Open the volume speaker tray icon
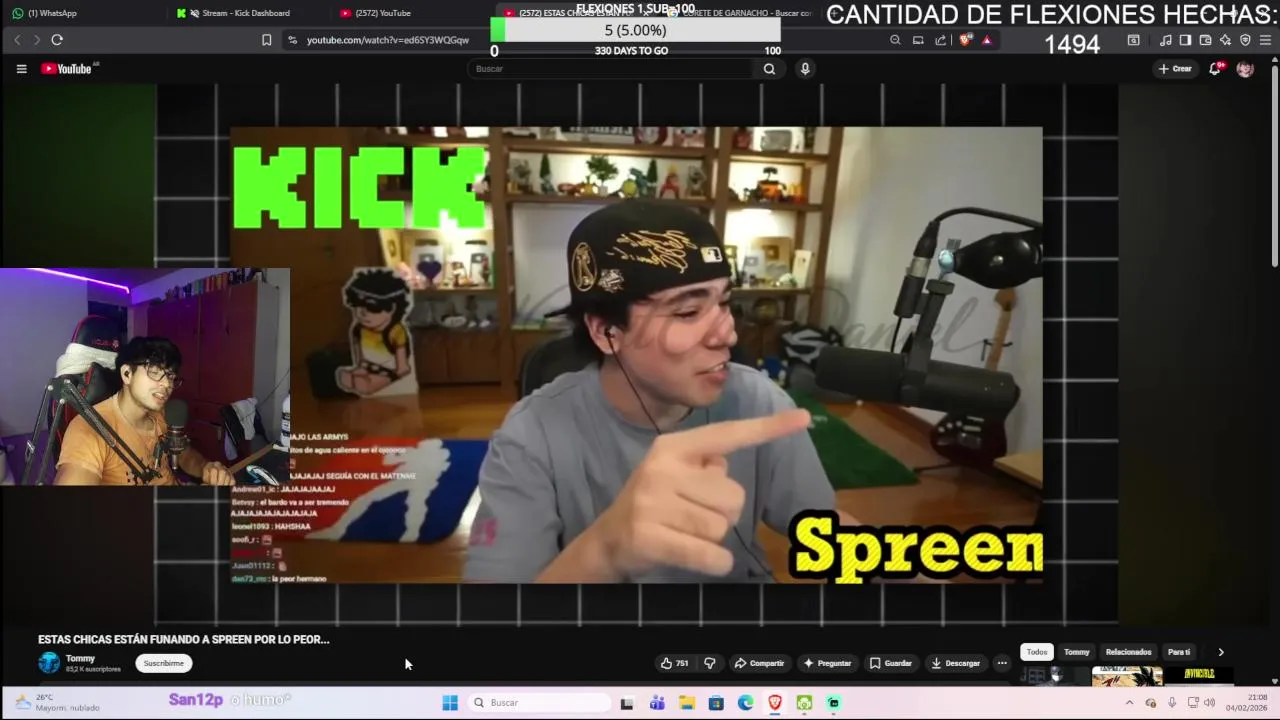Screen dimensions: 1280x720 tap(1210, 703)
